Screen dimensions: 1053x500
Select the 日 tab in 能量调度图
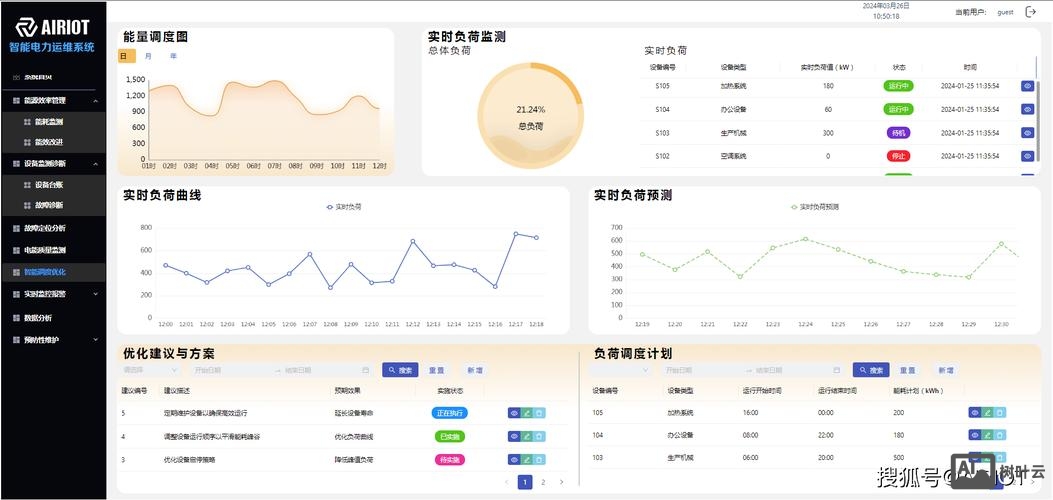[126, 56]
